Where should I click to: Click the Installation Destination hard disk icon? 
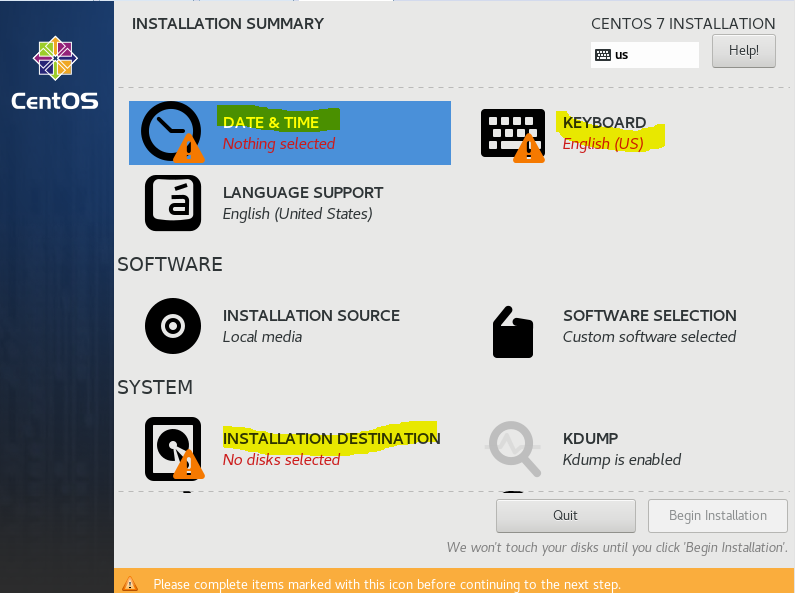pos(174,449)
